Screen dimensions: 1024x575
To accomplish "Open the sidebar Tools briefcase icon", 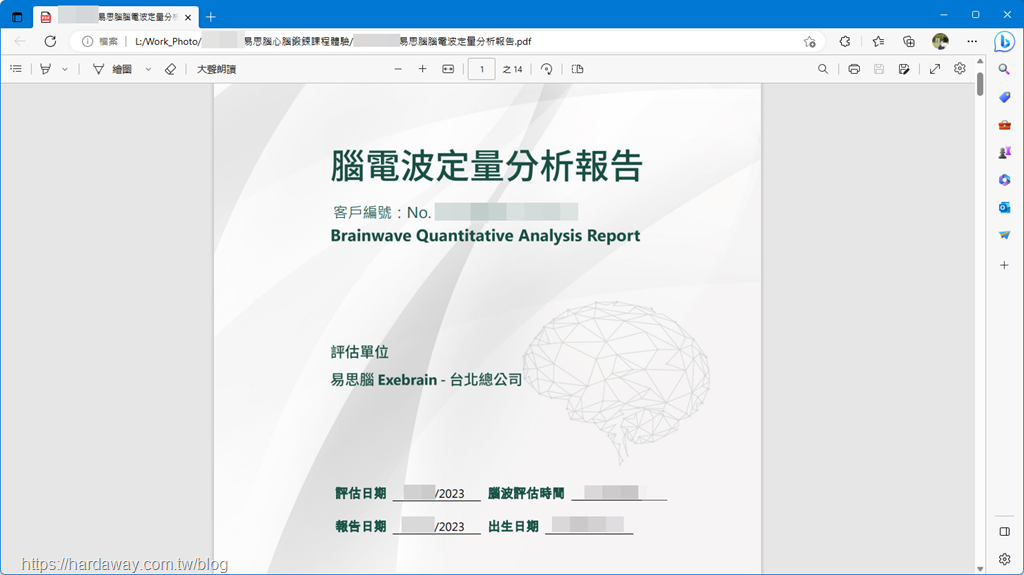I will 1004,125.
